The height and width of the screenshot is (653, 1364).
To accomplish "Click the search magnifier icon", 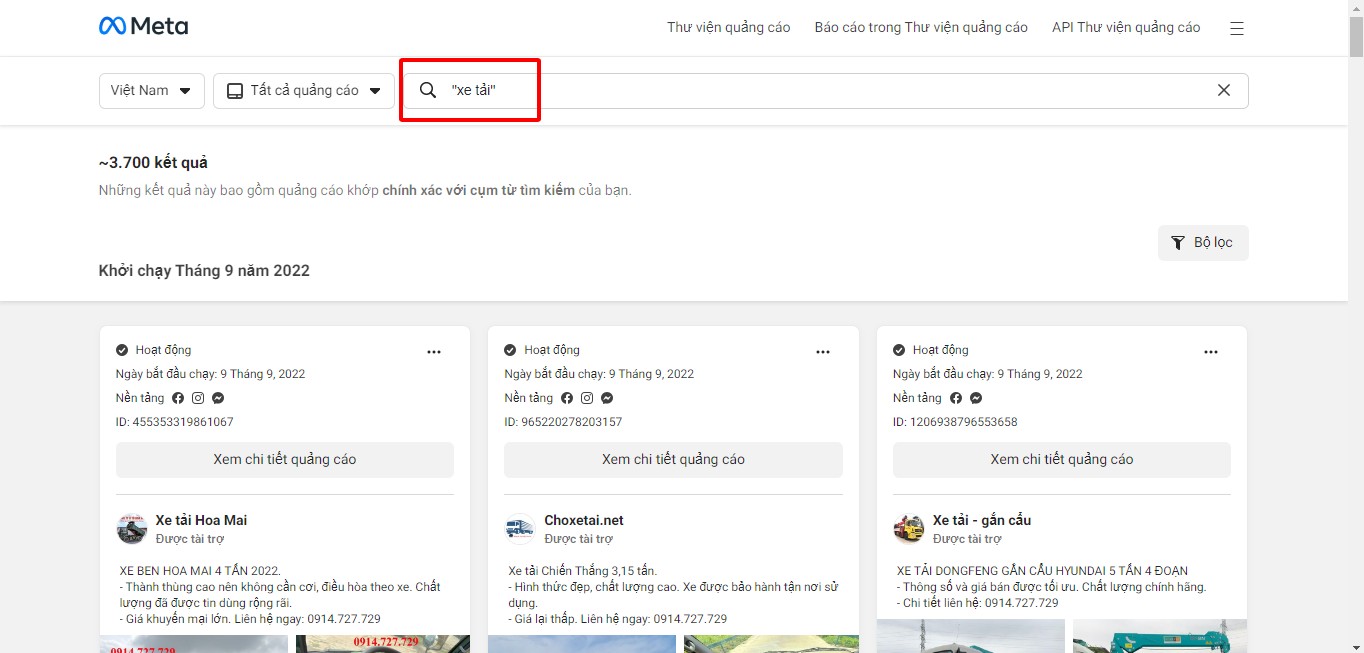I will (427, 90).
